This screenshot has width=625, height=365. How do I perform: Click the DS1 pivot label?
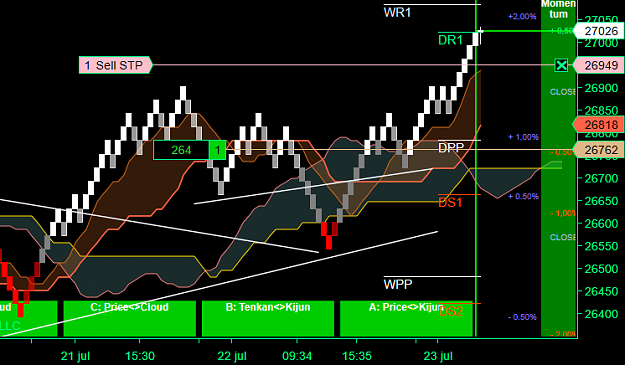point(450,202)
